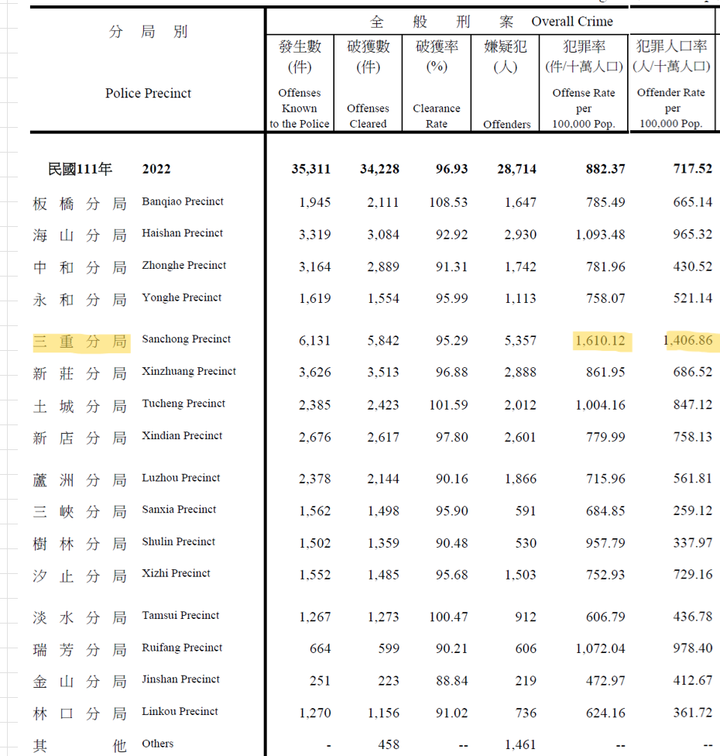720x756 pixels.
Task: Select the Offenses Cleared column header
Action: [368, 116]
